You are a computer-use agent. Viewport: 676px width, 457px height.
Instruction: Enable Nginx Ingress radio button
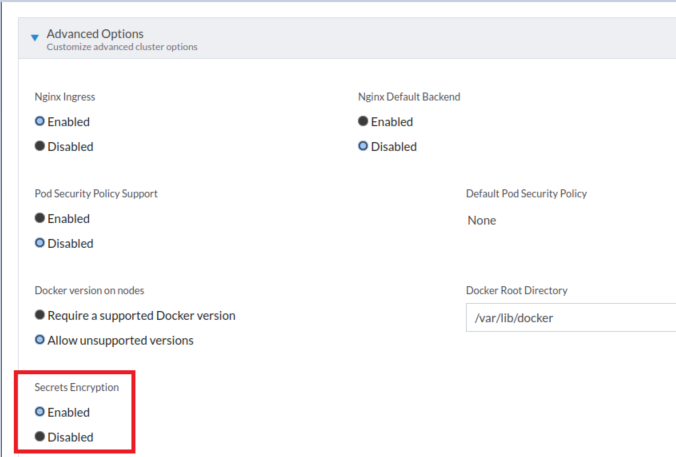click(40, 122)
